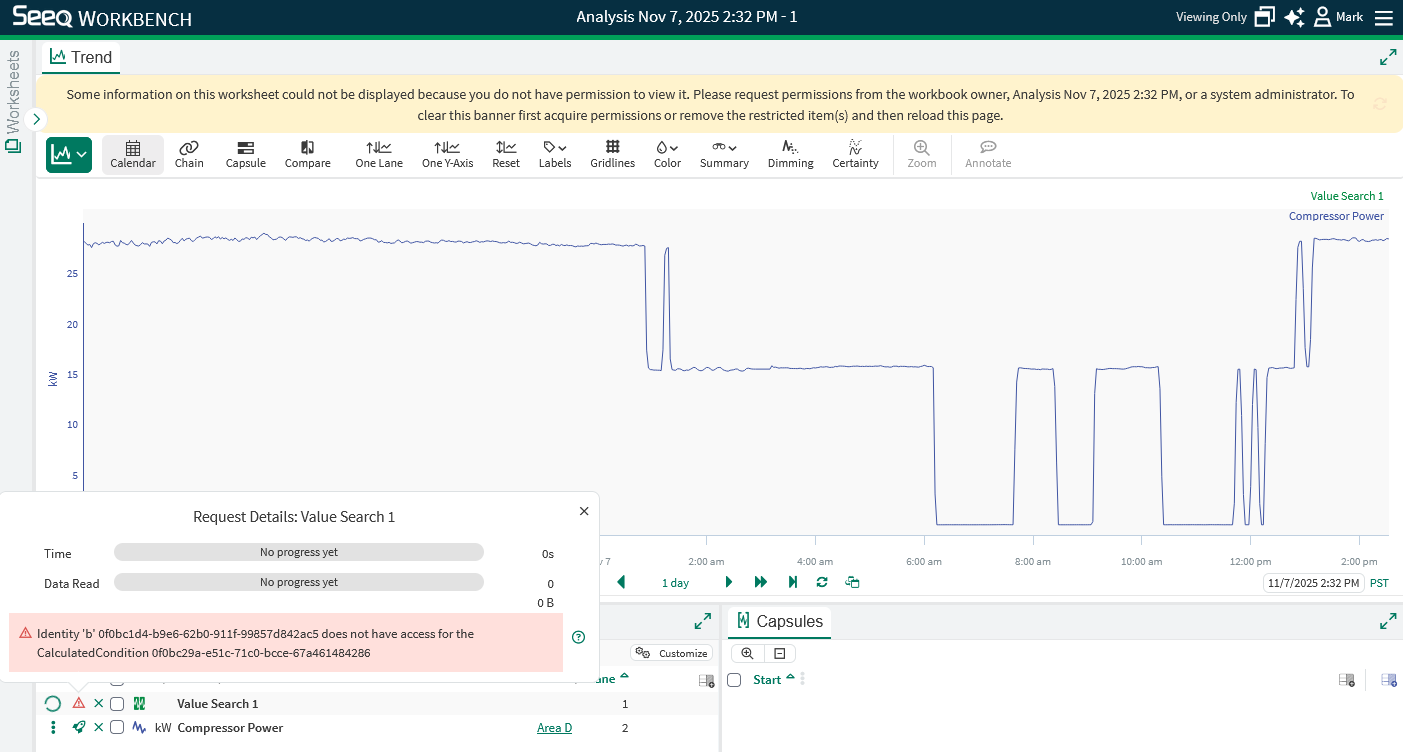This screenshot has width=1403, height=752.
Task: Select the Capsule time view
Action: tap(245, 154)
